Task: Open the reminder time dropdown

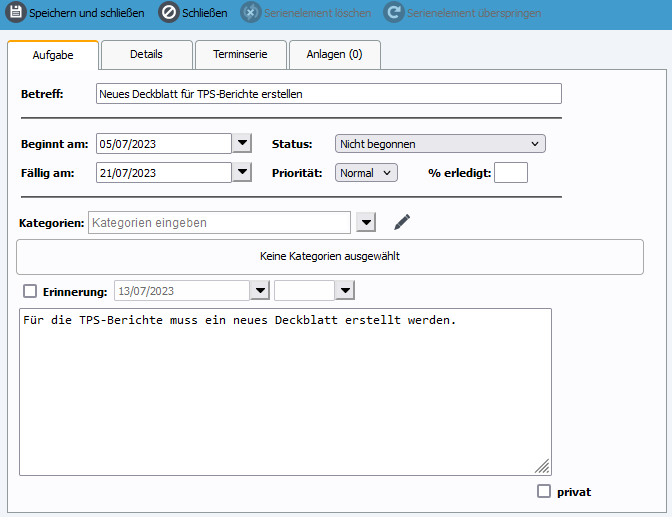Action: 345,291
